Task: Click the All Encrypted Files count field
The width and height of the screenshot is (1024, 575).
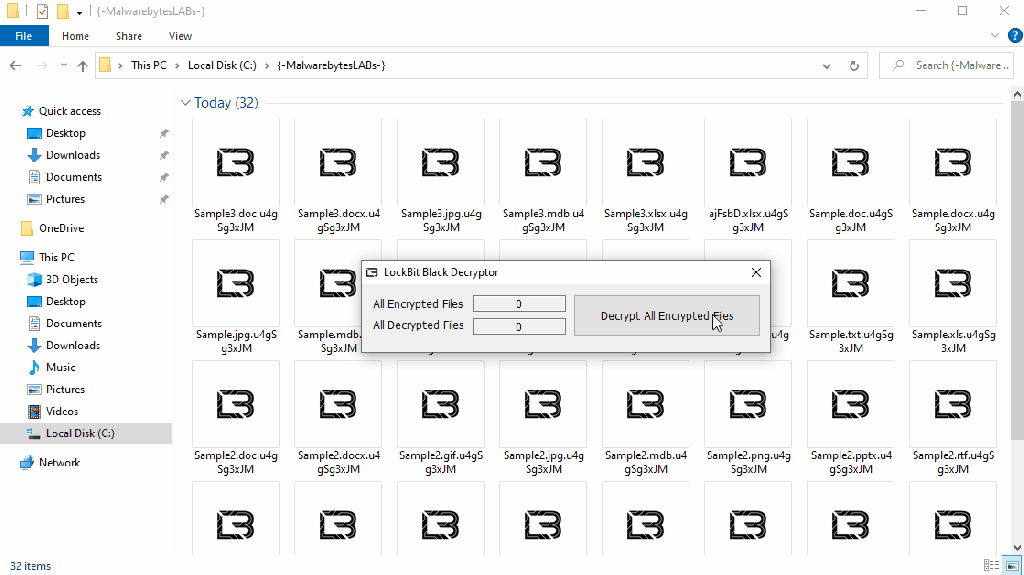Action: coord(519,304)
